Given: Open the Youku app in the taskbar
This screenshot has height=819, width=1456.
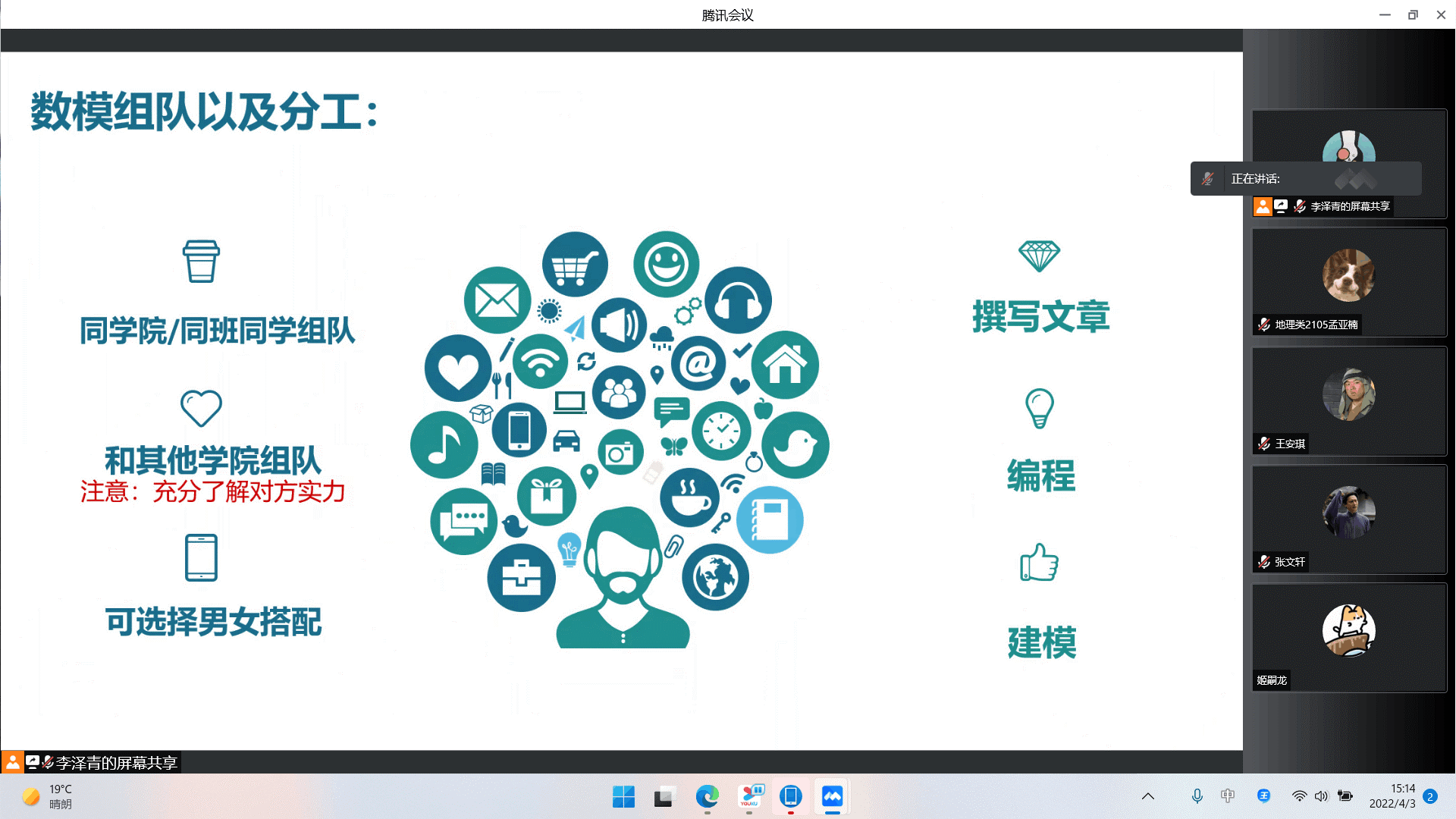Looking at the screenshot, I should point(749,796).
